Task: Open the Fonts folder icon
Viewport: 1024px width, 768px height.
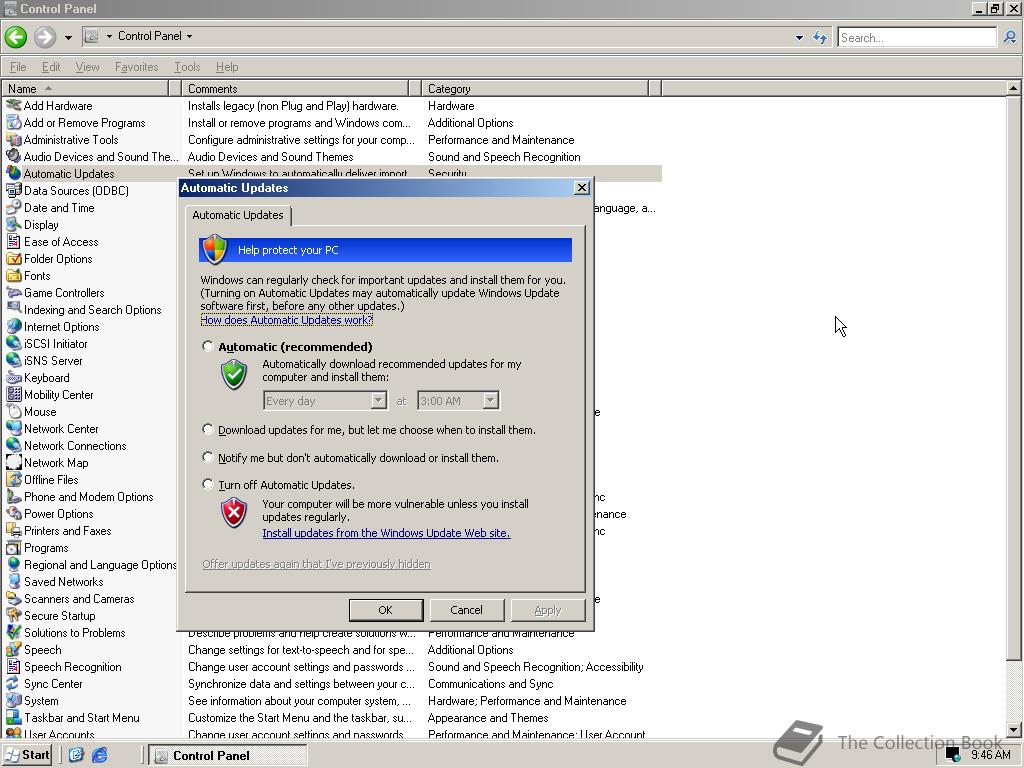Action: [x=14, y=276]
